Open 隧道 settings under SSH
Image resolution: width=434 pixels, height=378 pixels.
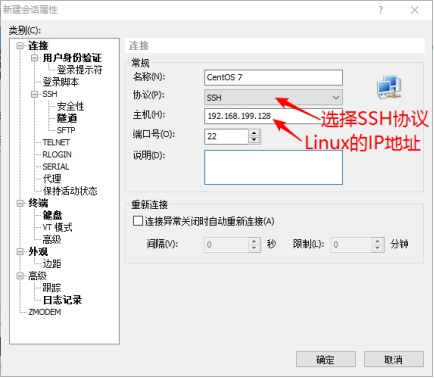pos(67,118)
